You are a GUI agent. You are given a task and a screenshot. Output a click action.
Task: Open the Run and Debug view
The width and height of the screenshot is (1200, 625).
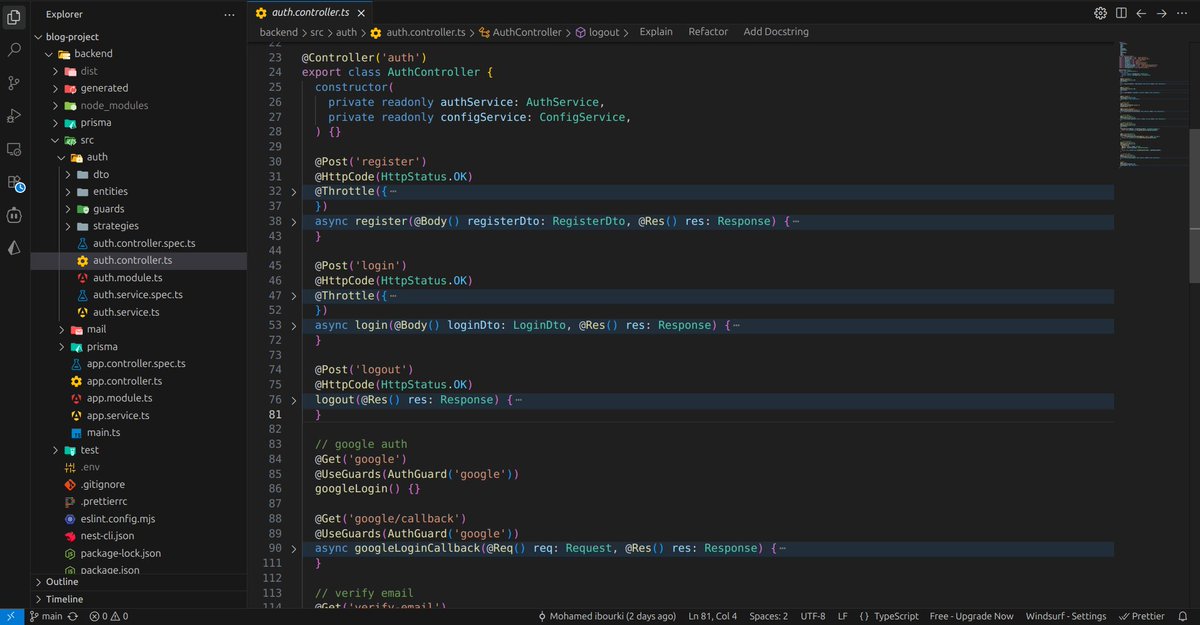coord(14,116)
